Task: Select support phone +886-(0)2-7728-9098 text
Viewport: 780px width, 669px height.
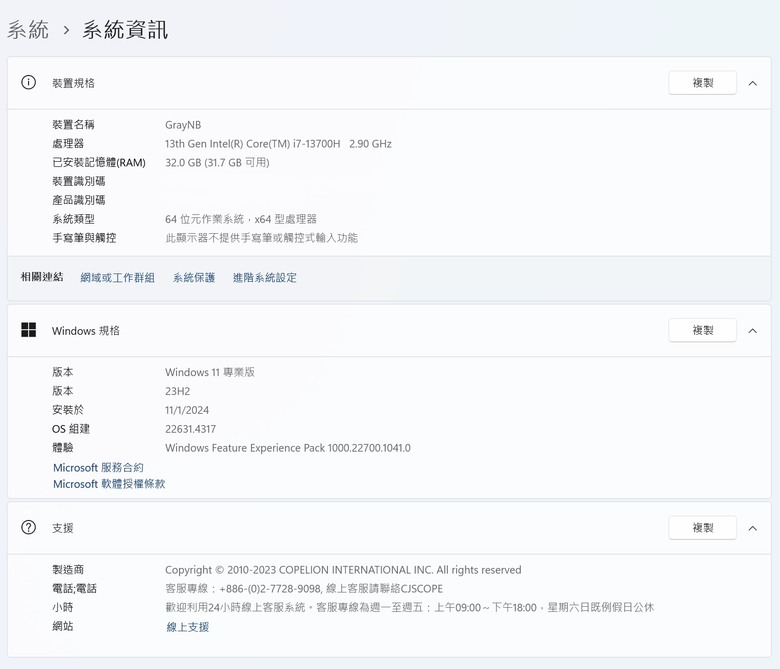Action: 304,589
